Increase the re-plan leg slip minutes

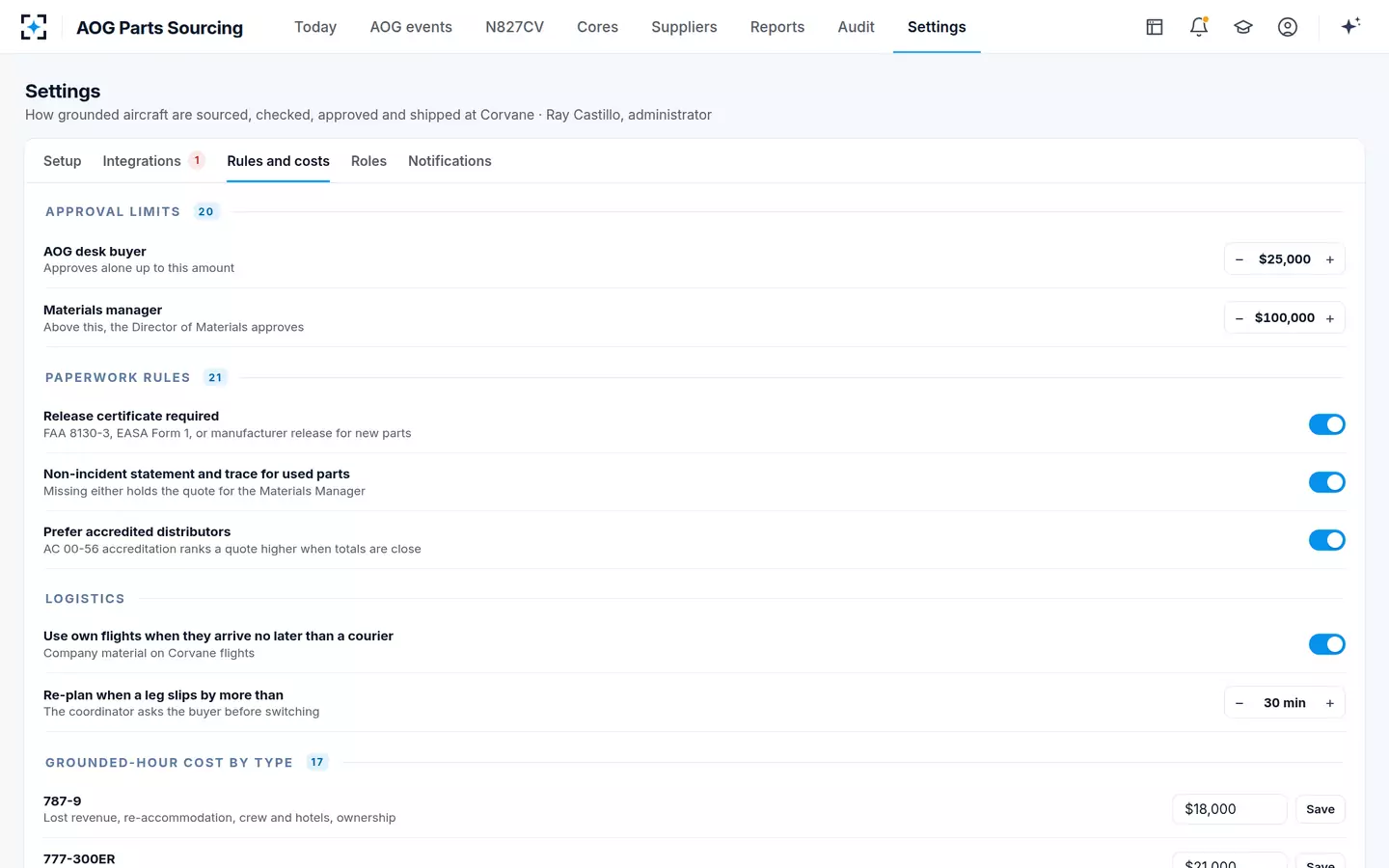pyautogui.click(x=1330, y=703)
